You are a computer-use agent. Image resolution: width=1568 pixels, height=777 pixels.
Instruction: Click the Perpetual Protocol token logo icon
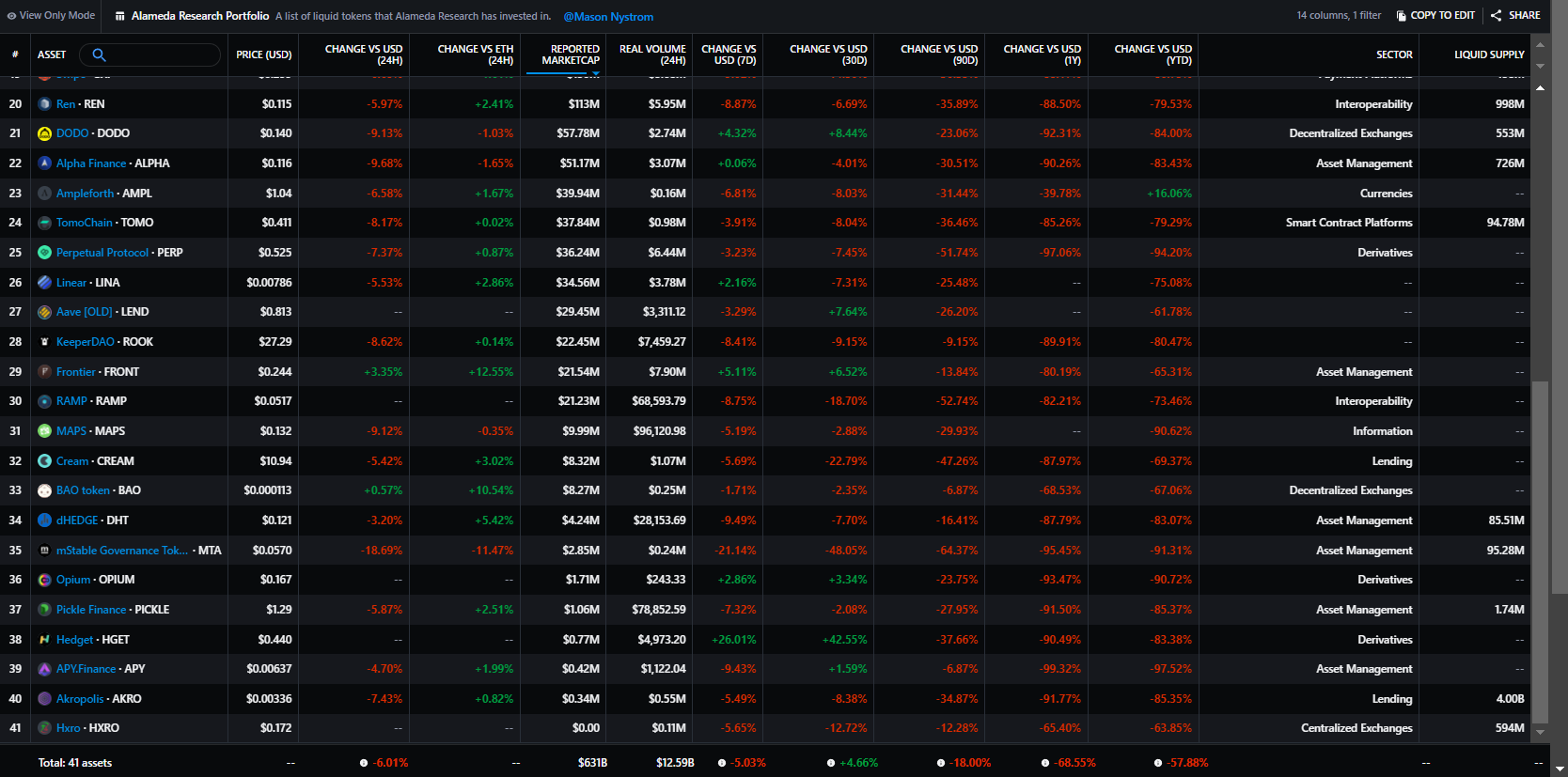click(44, 253)
